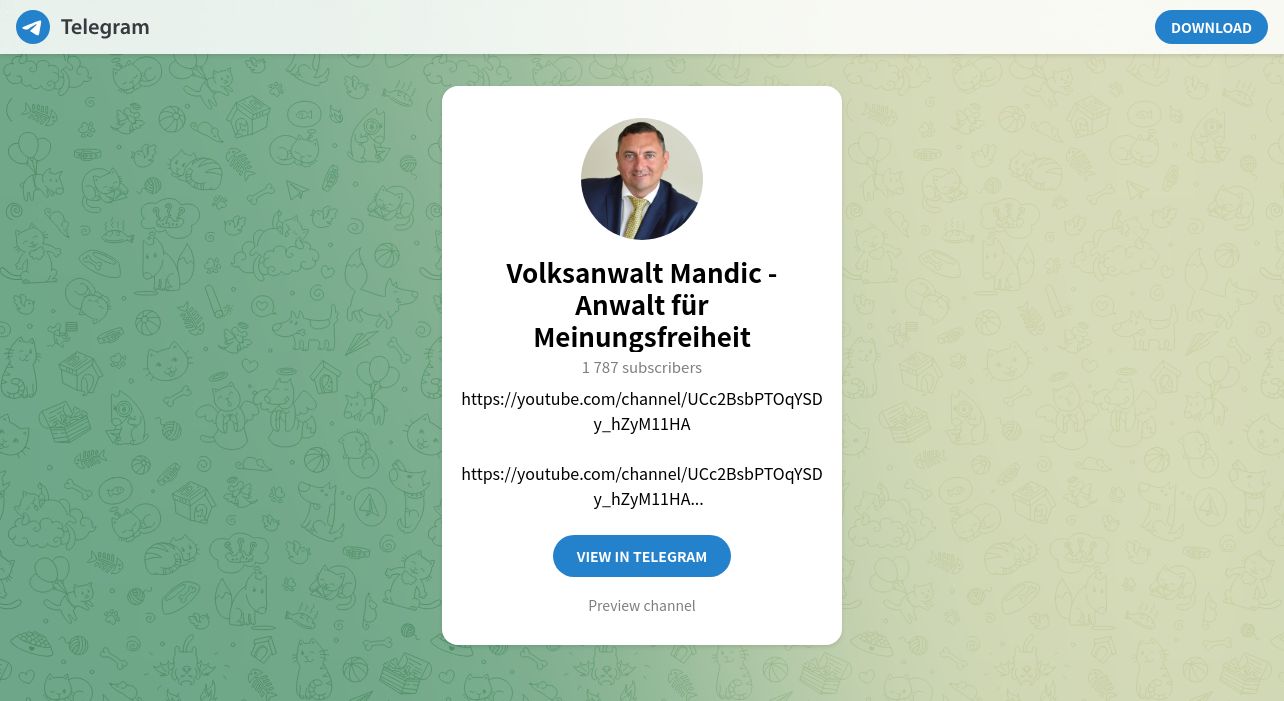Click the word 'Meinungsfreiheit' in title
The image size is (1284, 701).
(x=642, y=337)
